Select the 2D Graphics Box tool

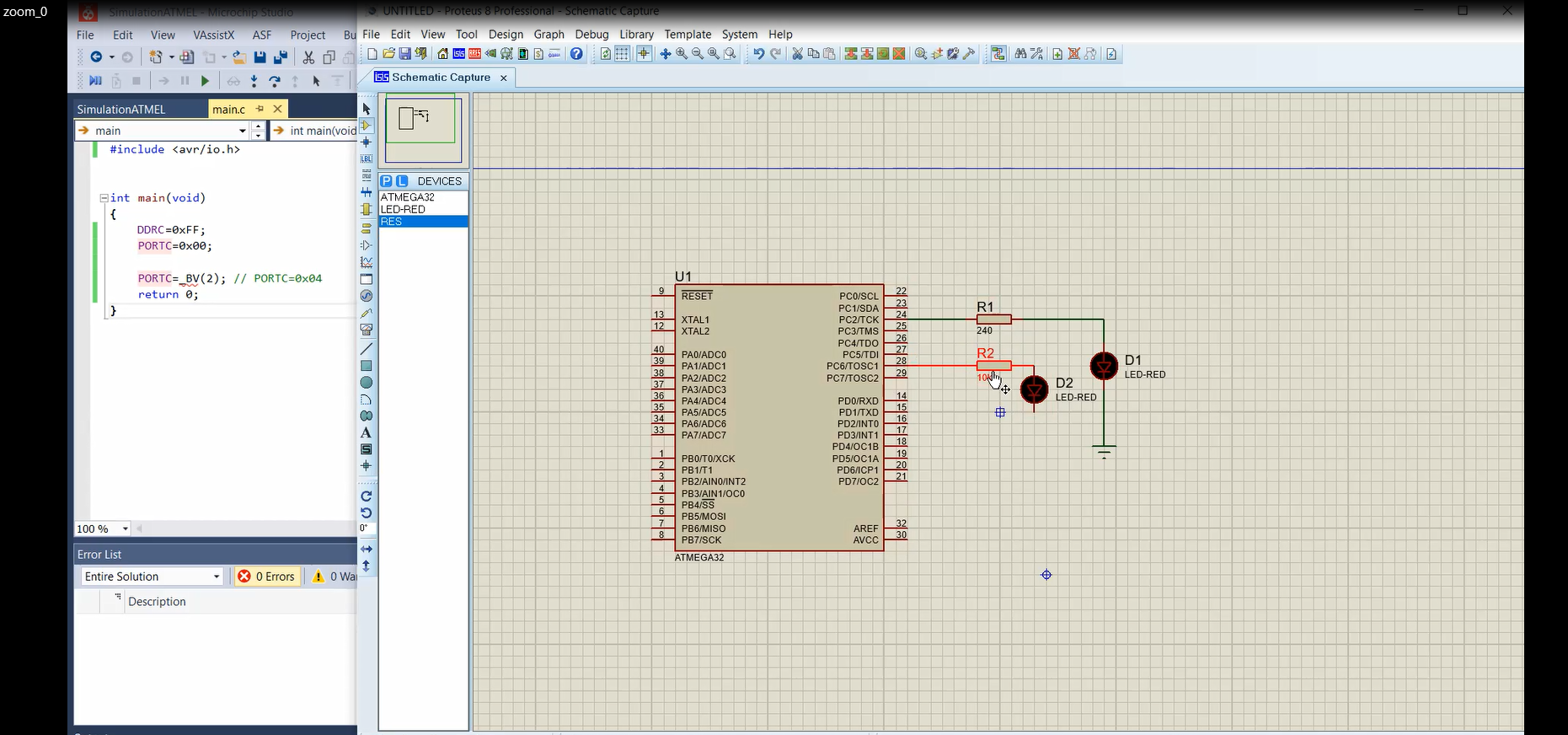367,366
